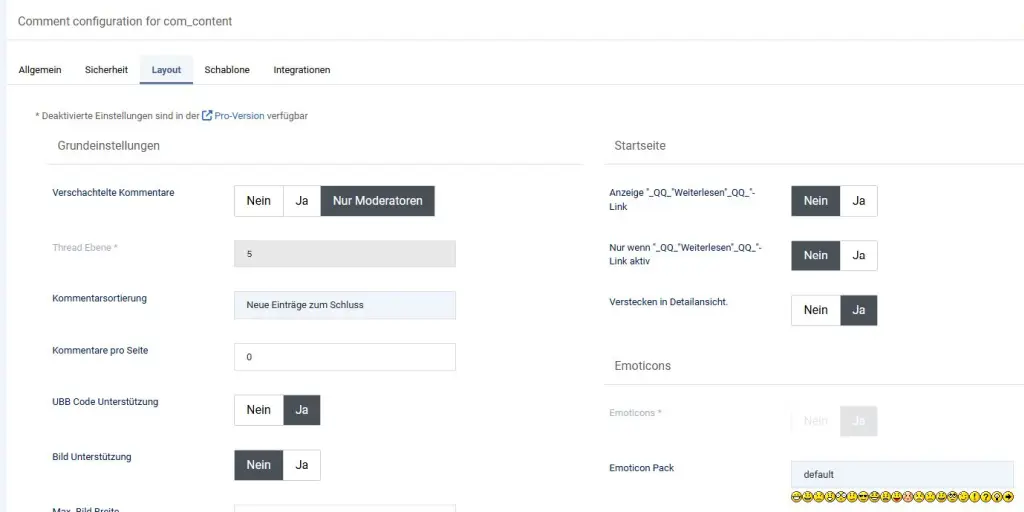
Task: Follow the Pro-Version link
Action: point(239,116)
